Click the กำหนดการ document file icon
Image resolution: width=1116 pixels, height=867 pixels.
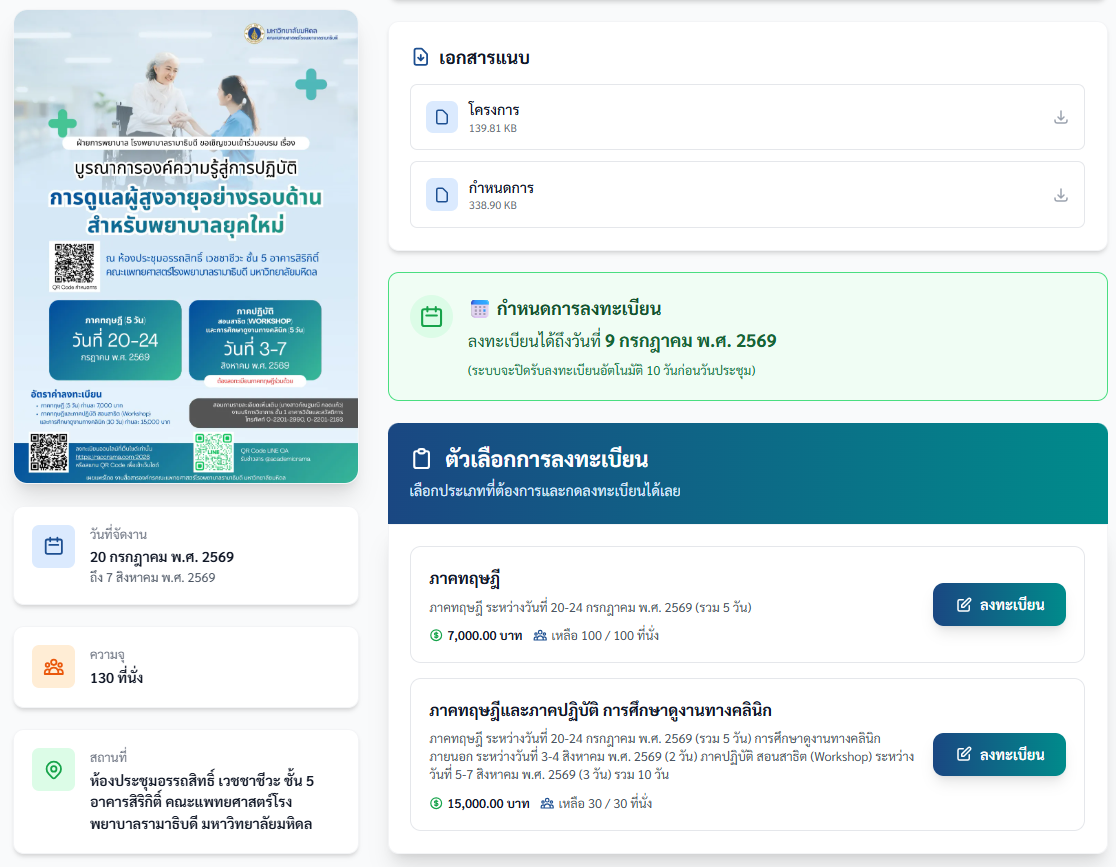click(442, 195)
